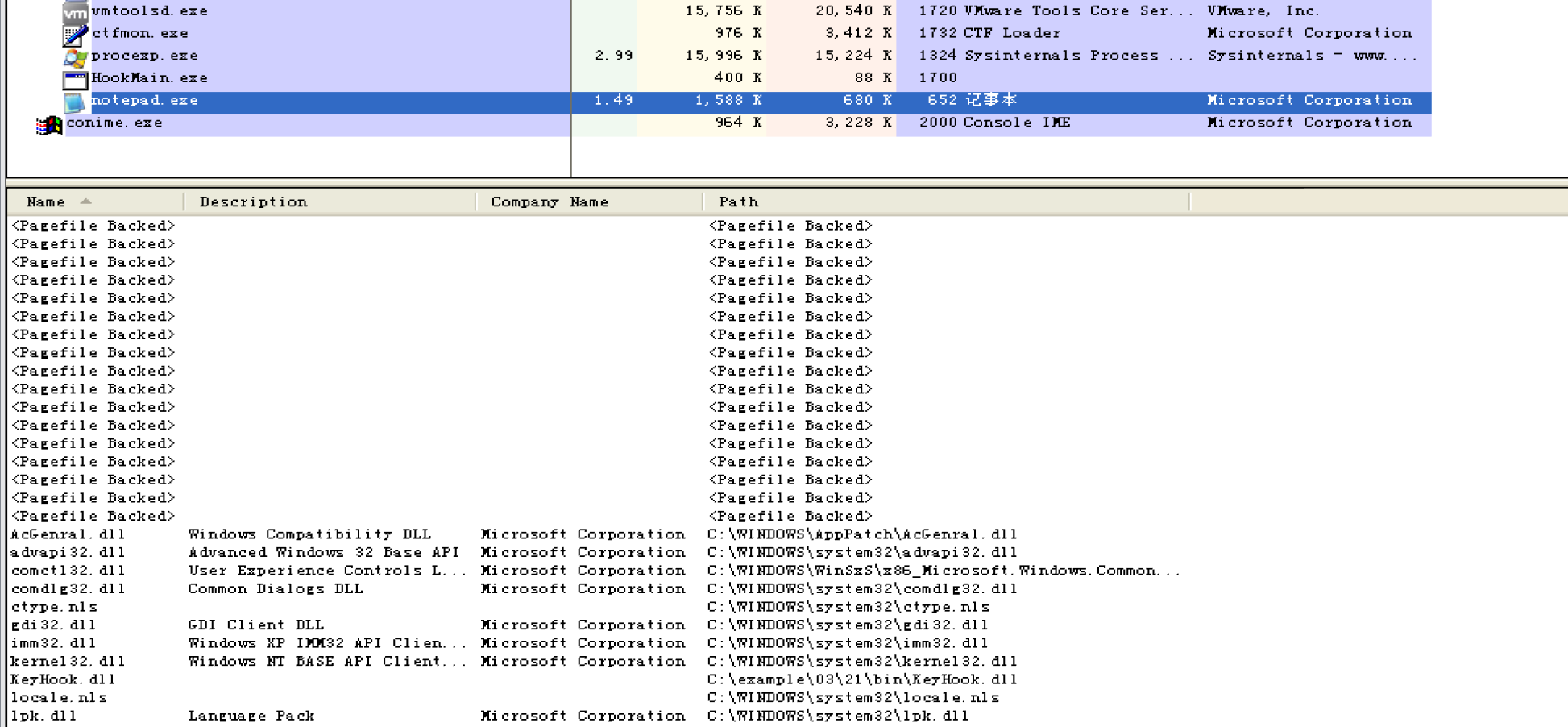This screenshot has height=727, width=1568.
Task: Click the conime.exe icon
Action: click(49, 125)
